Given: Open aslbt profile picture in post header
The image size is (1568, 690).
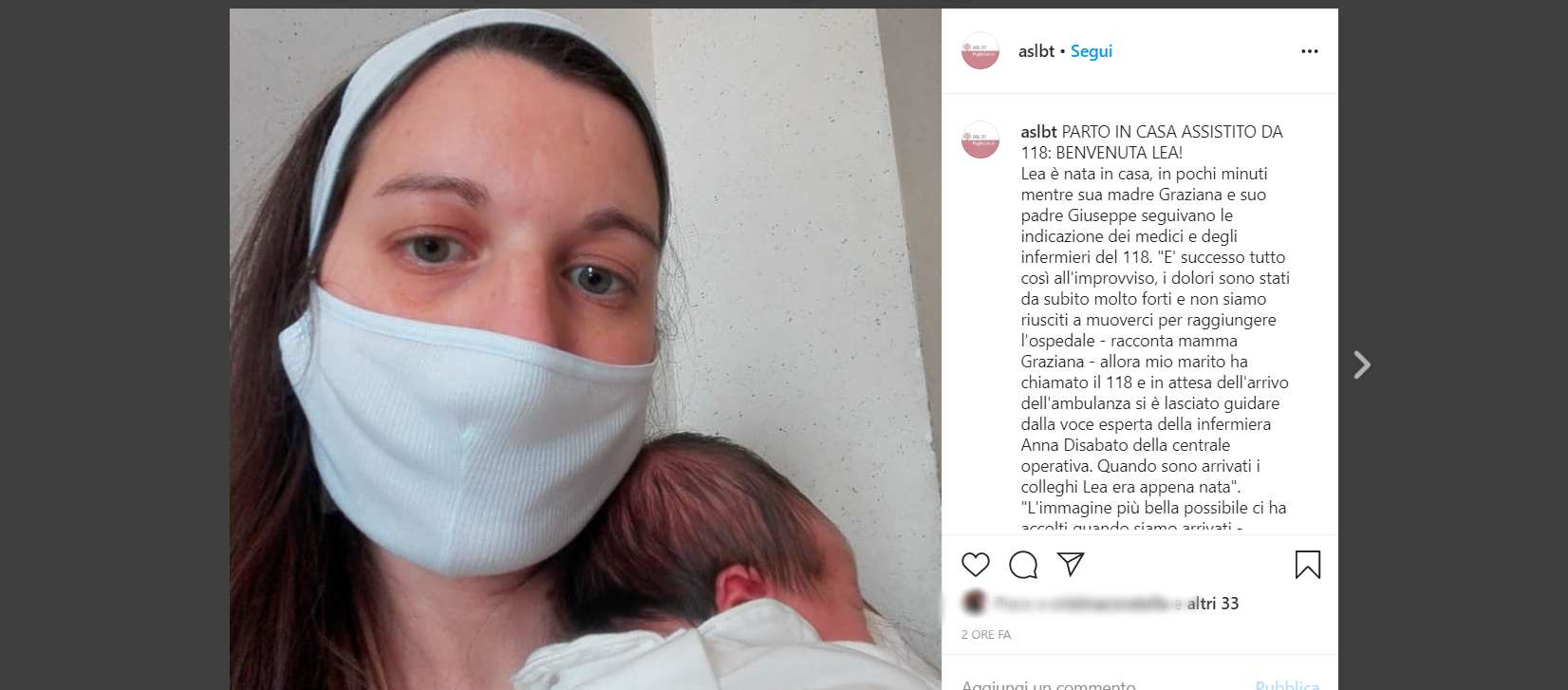Looking at the screenshot, I should [980, 51].
